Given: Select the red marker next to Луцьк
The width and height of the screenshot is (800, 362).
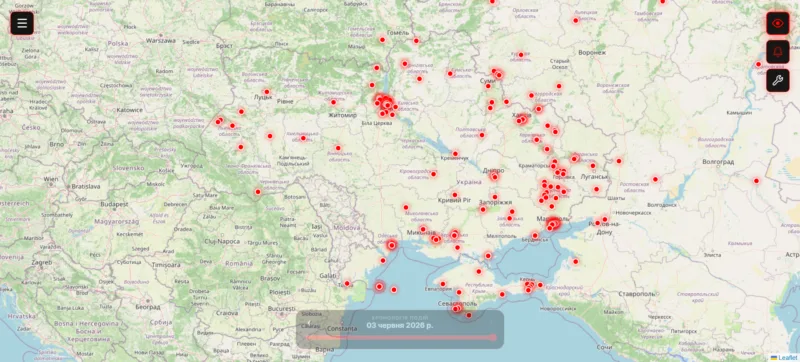Looking at the screenshot, I should [266, 92].
